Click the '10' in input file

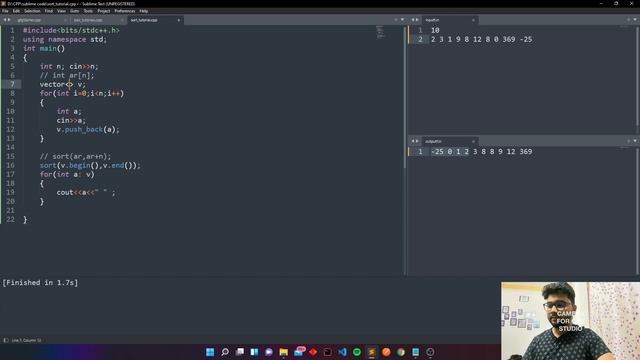click(x=435, y=30)
